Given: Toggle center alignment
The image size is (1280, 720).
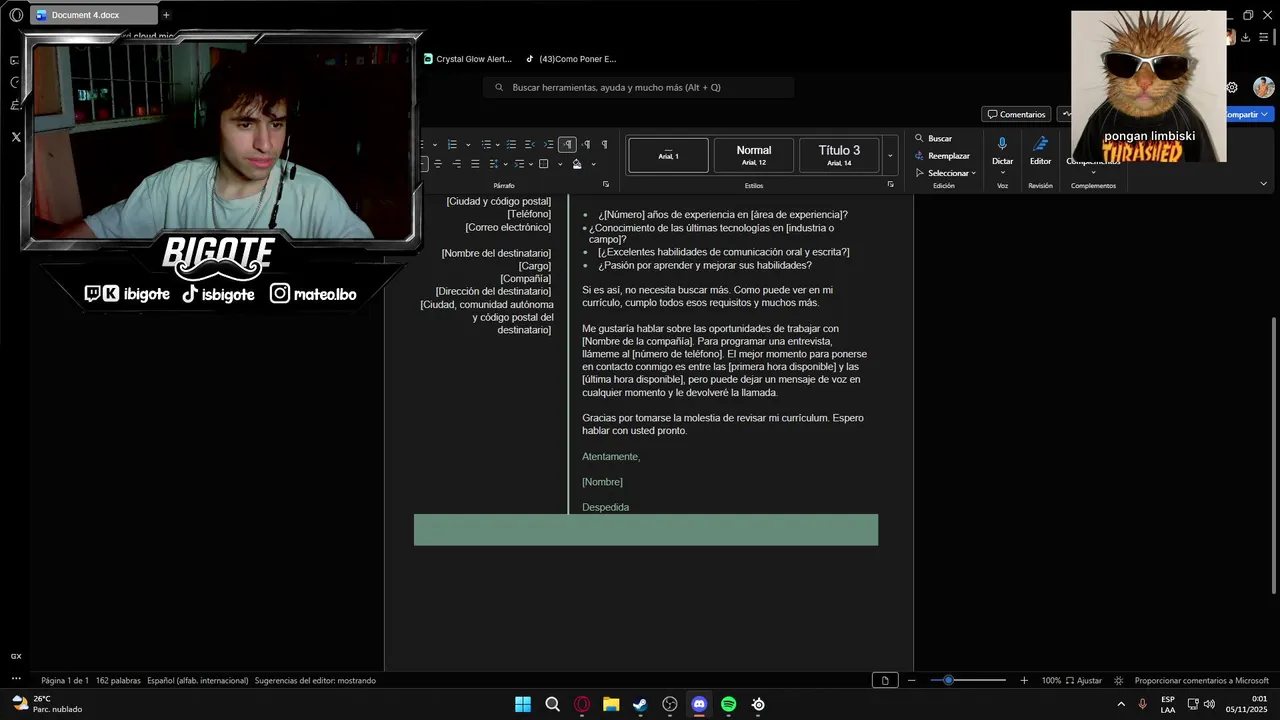Looking at the screenshot, I should tap(438, 164).
